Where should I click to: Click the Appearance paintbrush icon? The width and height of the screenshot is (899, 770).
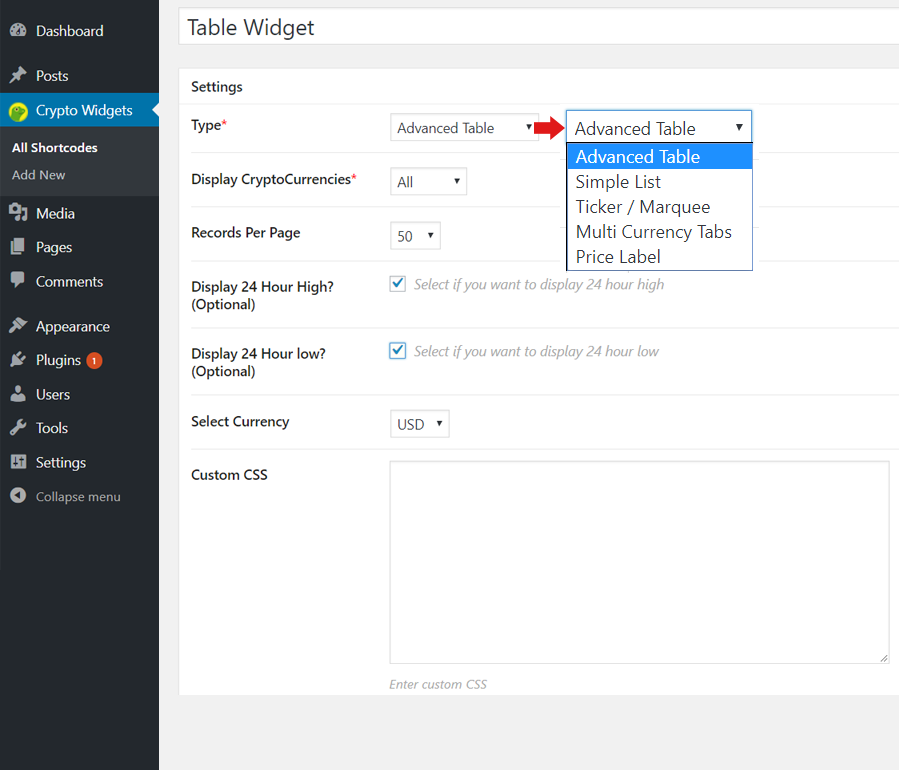[x=18, y=326]
